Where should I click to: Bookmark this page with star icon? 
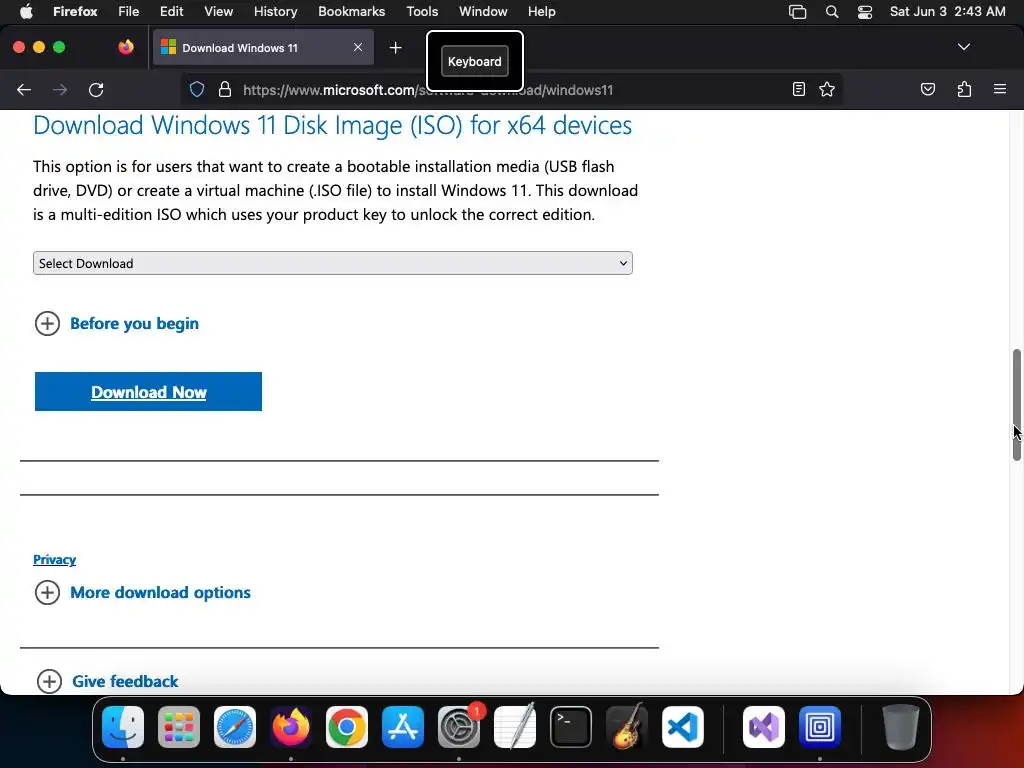coord(827,89)
